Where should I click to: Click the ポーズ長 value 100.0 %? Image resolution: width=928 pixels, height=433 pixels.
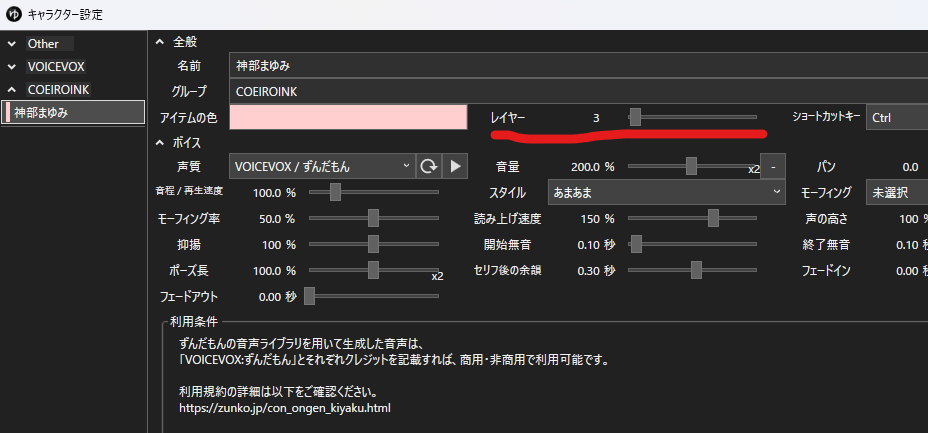[x=274, y=271]
